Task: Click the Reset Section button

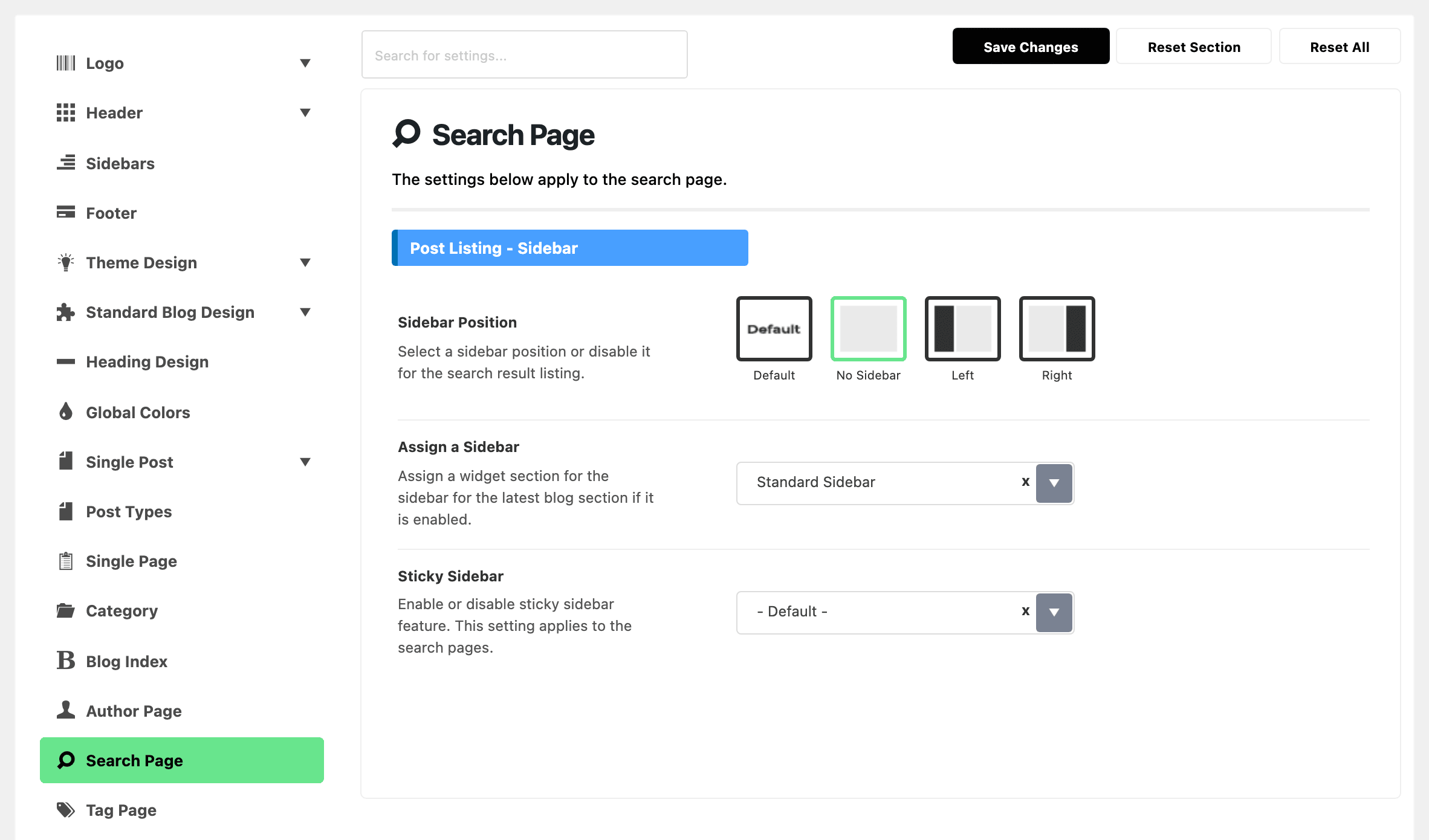Action: tap(1194, 47)
